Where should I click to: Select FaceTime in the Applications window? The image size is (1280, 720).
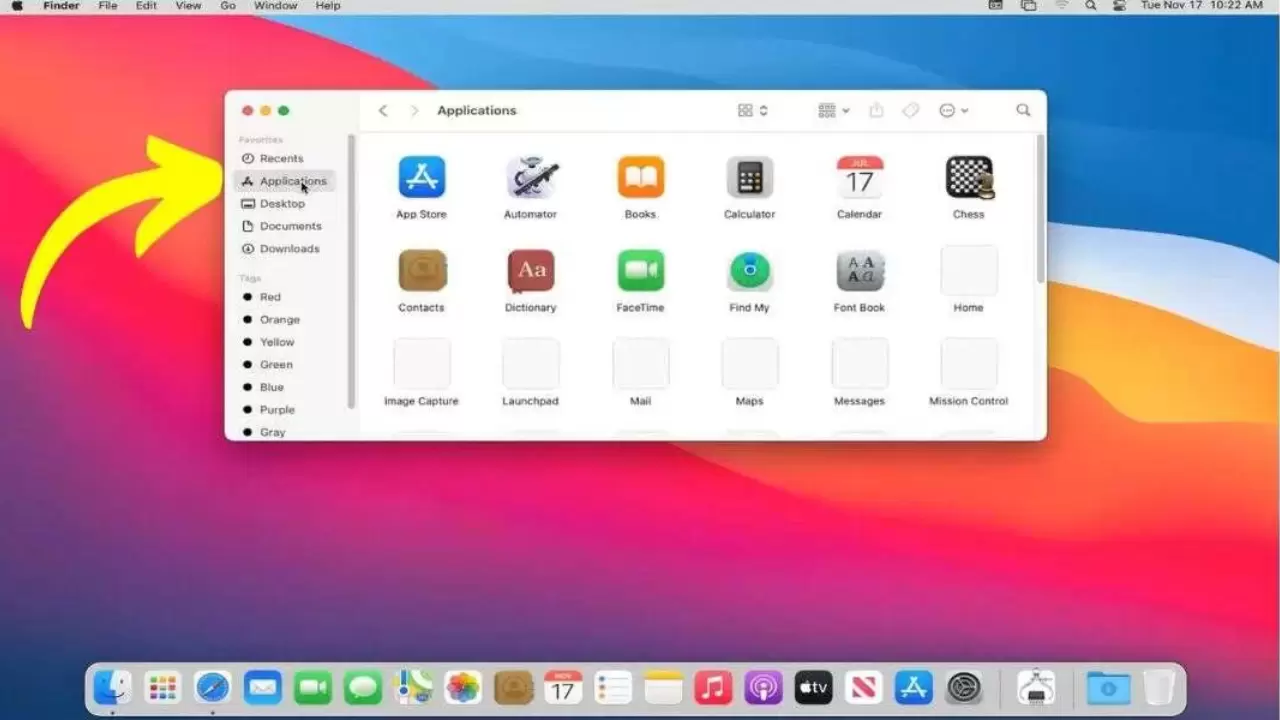coord(640,271)
